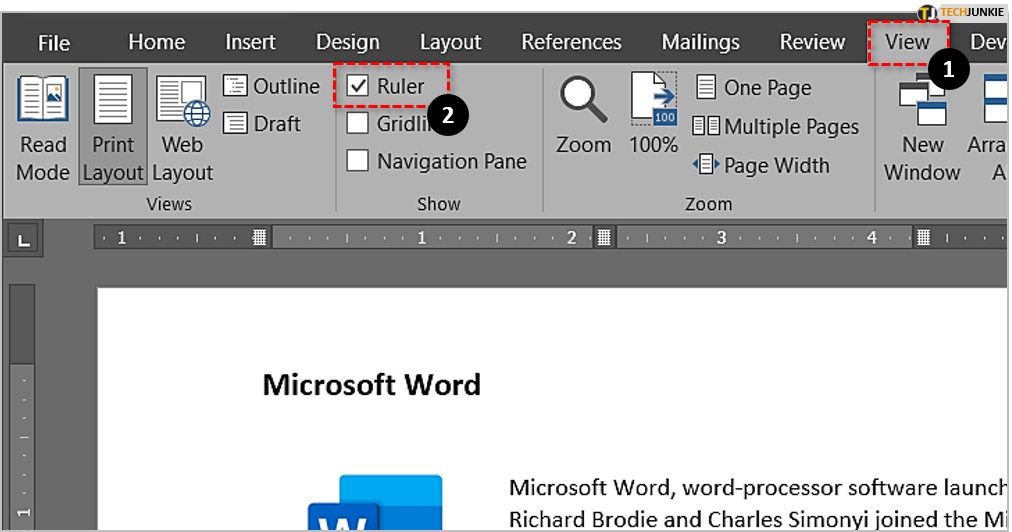
Task: Enable the Gridlines checkbox
Action: click(x=358, y=124)
